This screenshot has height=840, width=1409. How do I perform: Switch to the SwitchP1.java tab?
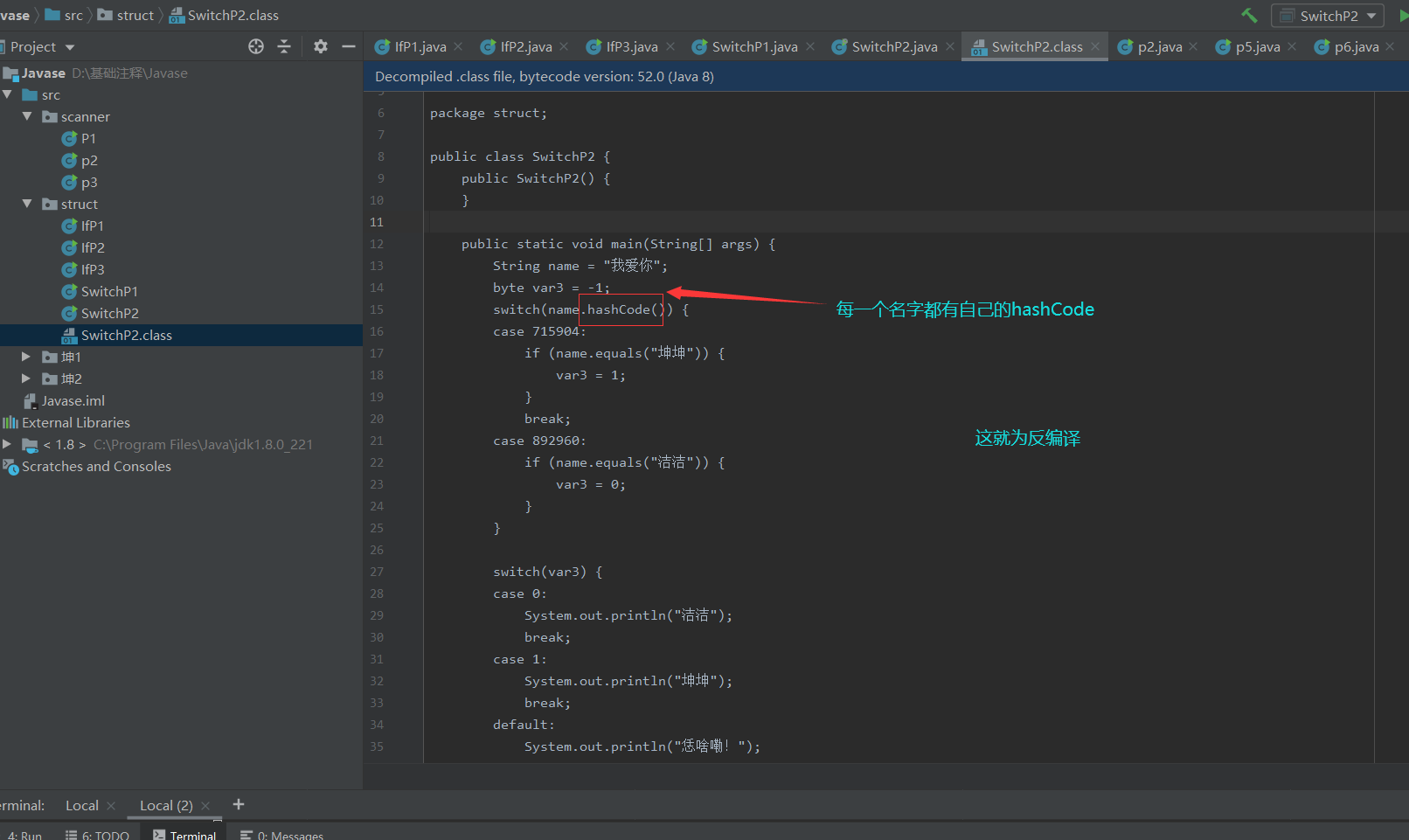pos(753,46)
